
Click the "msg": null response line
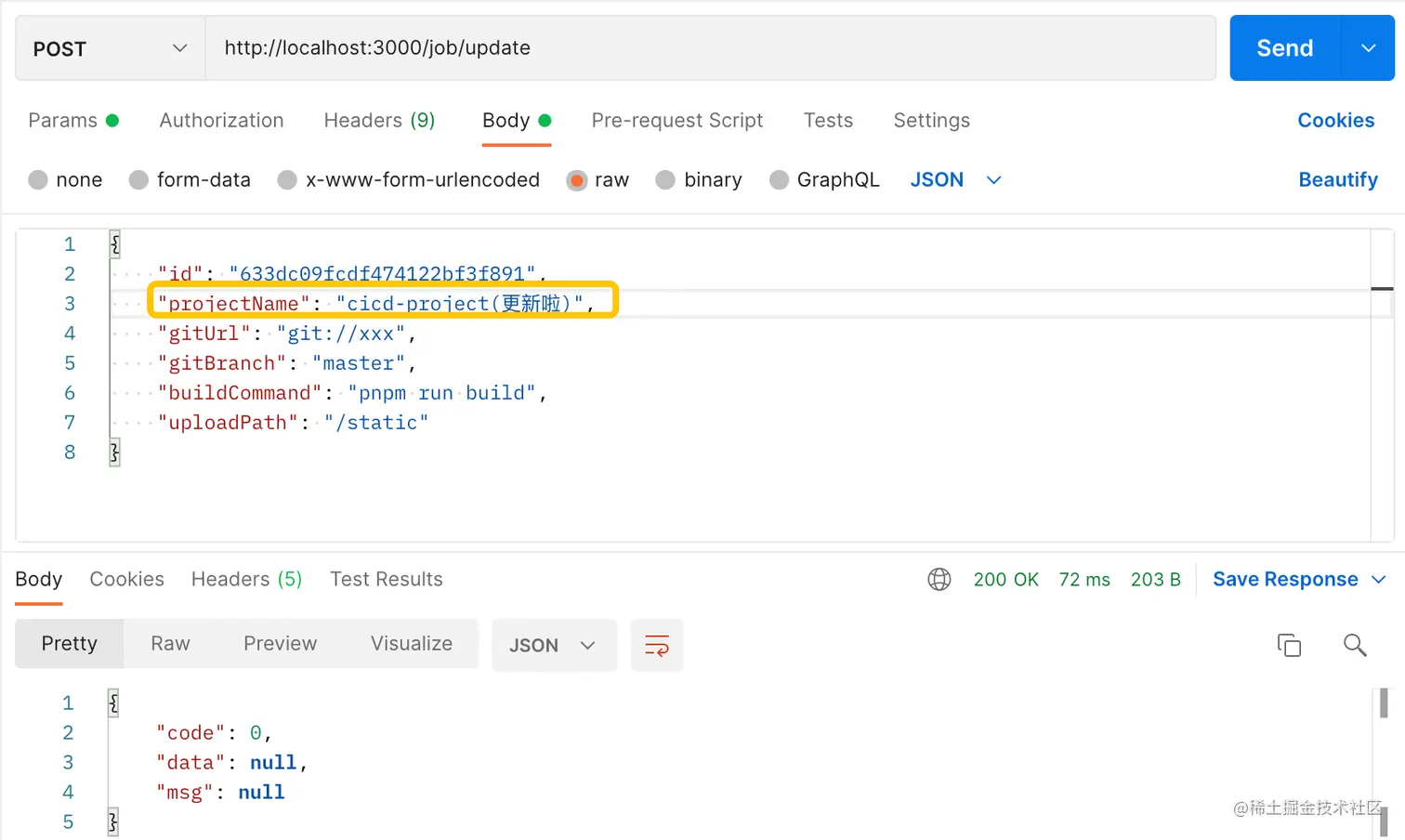220,793
